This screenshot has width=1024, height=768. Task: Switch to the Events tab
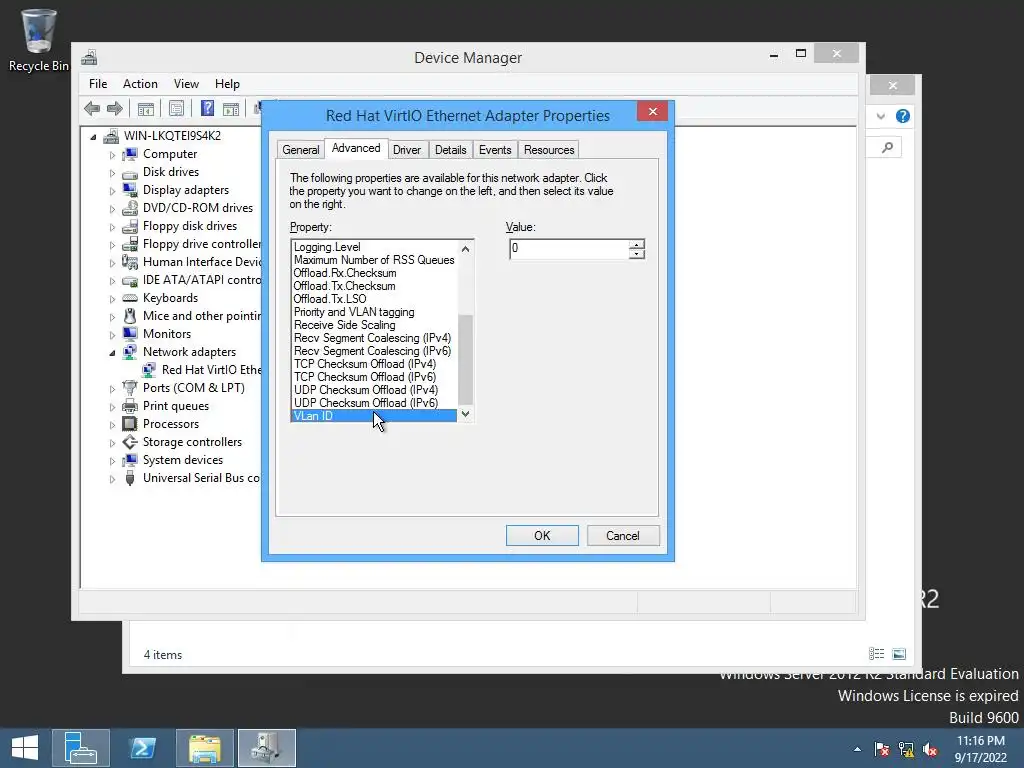[x=495, y=150]
